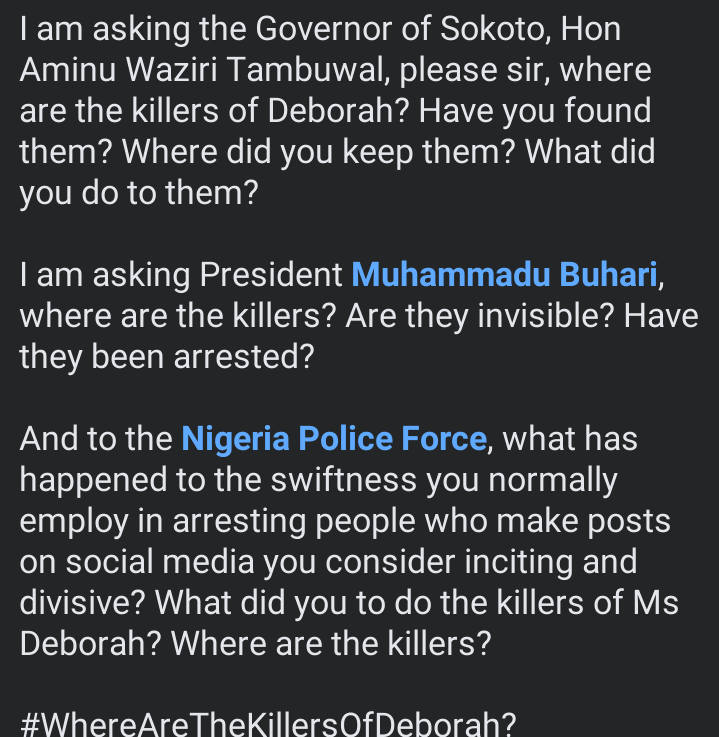Click the word "Sokoto" in the post

[495, 29]
